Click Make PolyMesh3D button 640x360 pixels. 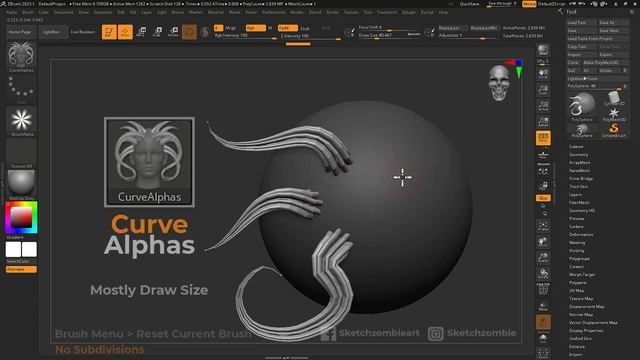(x=605, y=62)
